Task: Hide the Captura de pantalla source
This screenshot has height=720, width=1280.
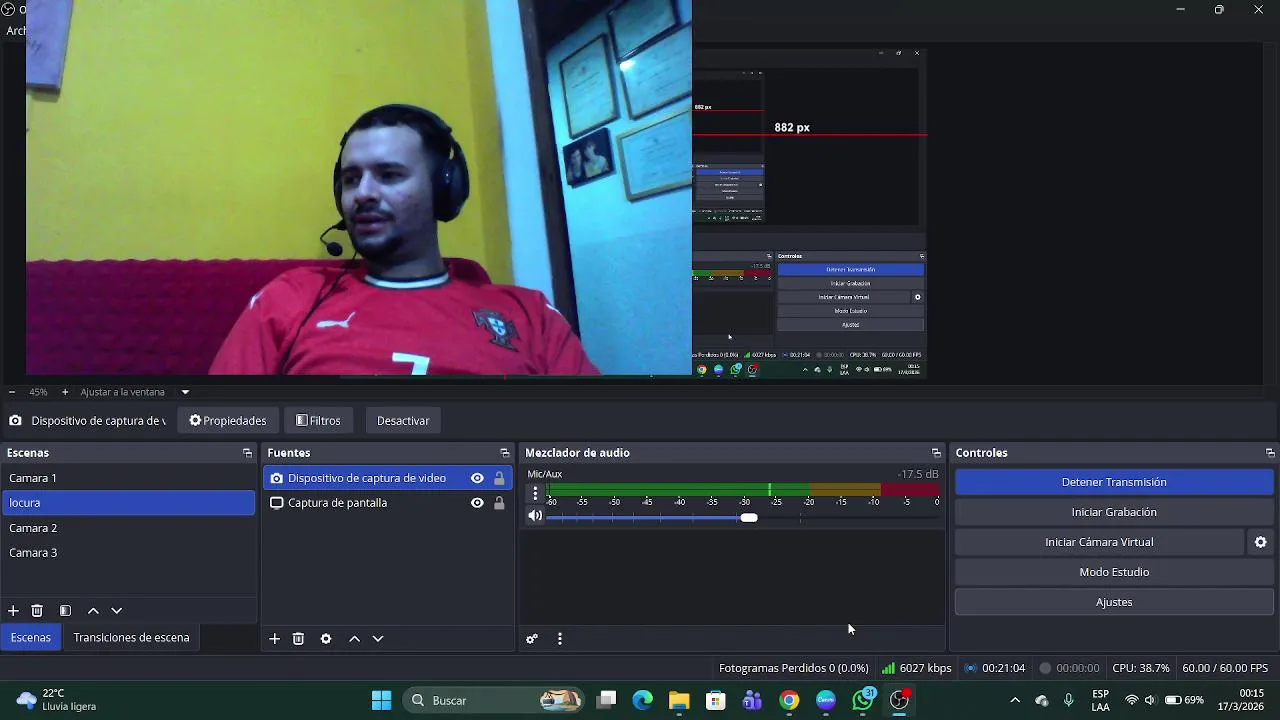Action: pos(477,503)
